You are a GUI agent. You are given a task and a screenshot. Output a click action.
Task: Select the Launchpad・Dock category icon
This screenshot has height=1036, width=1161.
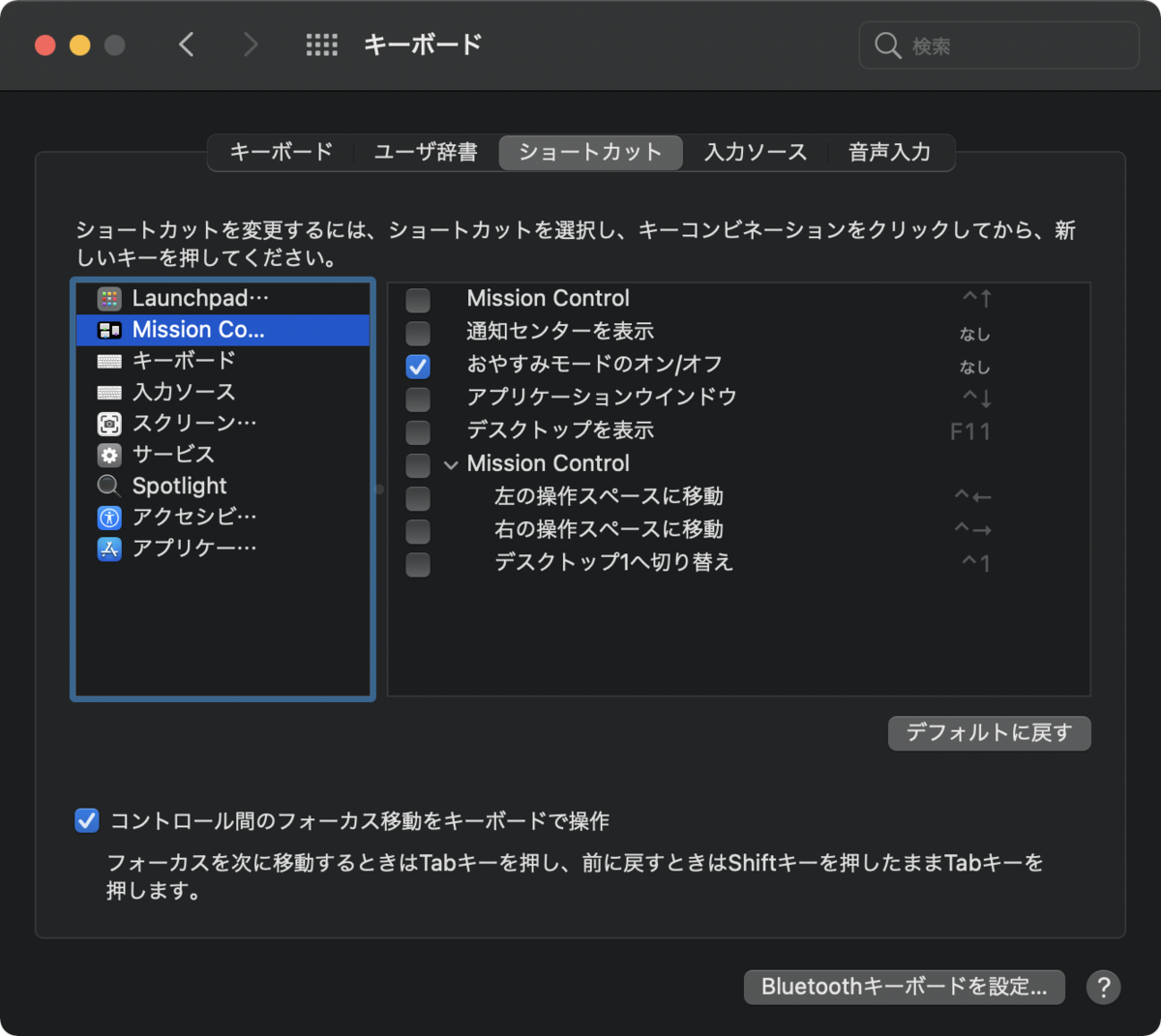(109, 298)
